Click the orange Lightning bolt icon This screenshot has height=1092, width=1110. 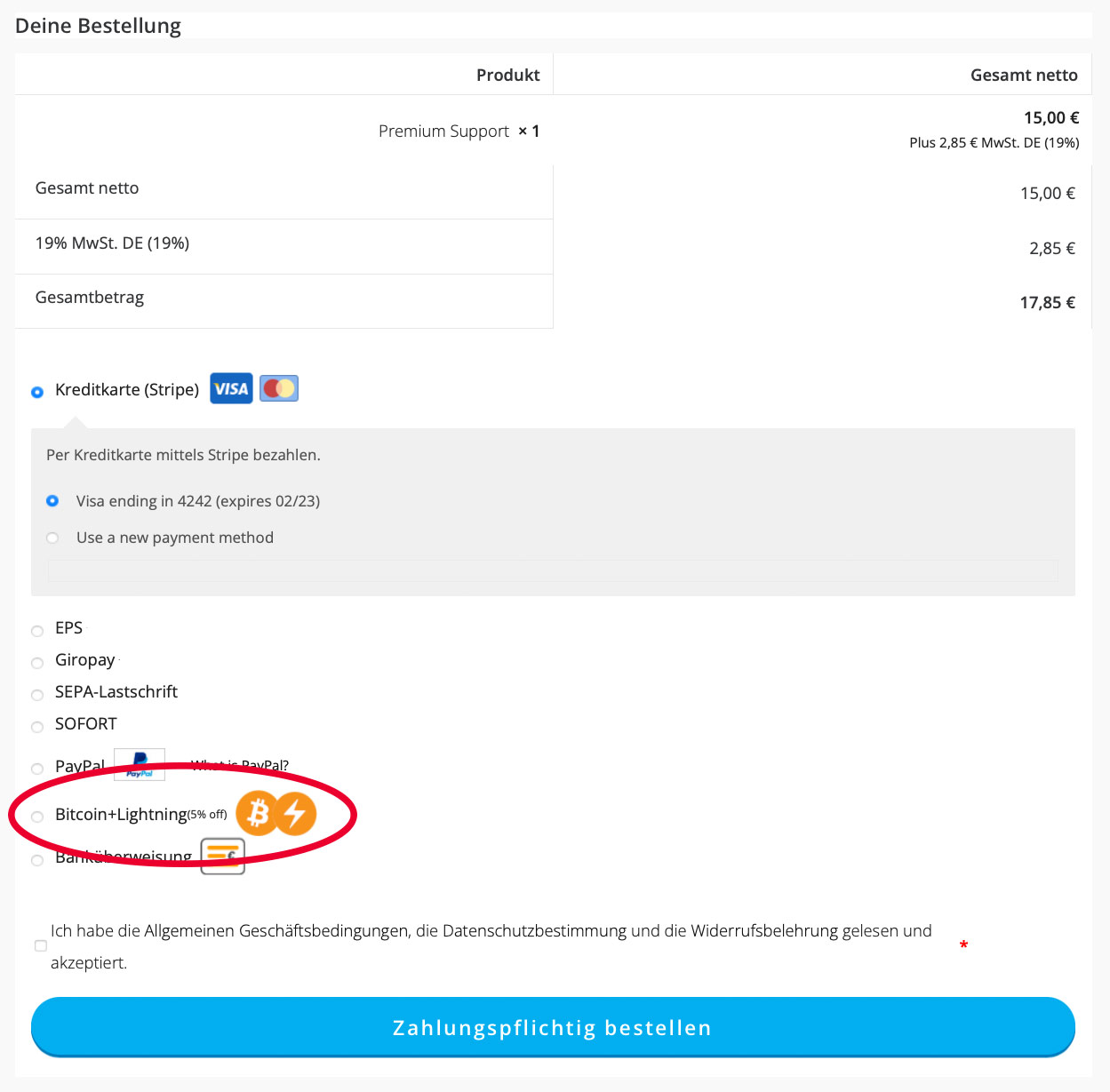pyautogui.click(x=295, y=813)
